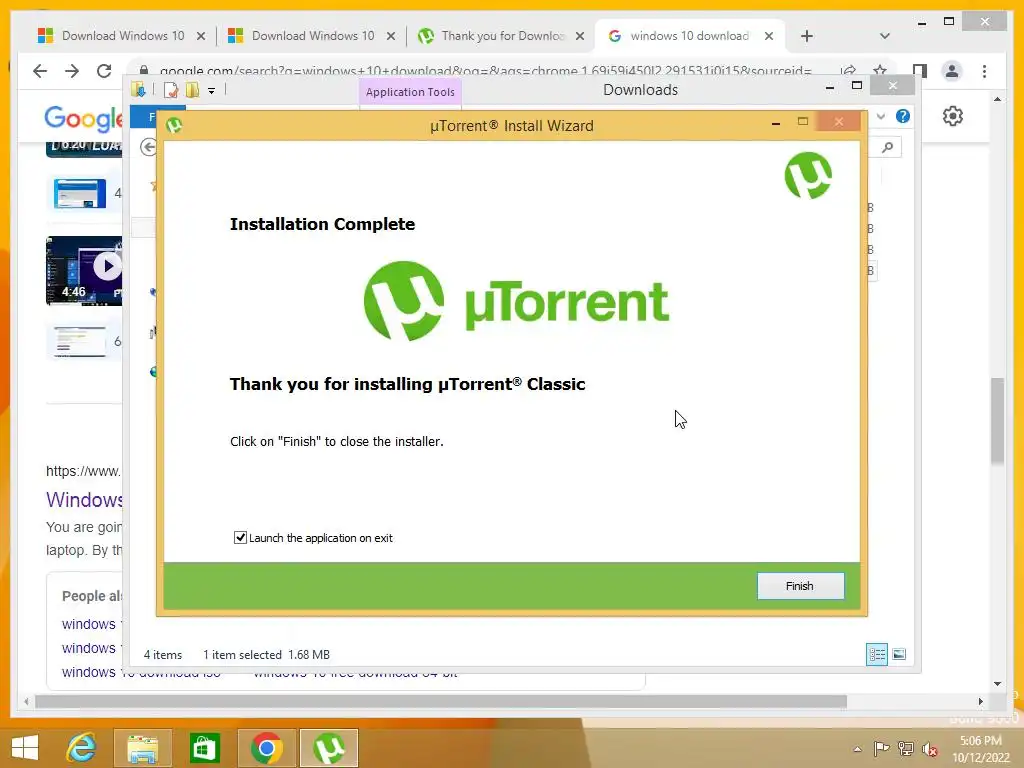Switch Downloads to large icons view
This screenshot has width=1024, height=768.
pyautogui.click(x=899, y=654)
